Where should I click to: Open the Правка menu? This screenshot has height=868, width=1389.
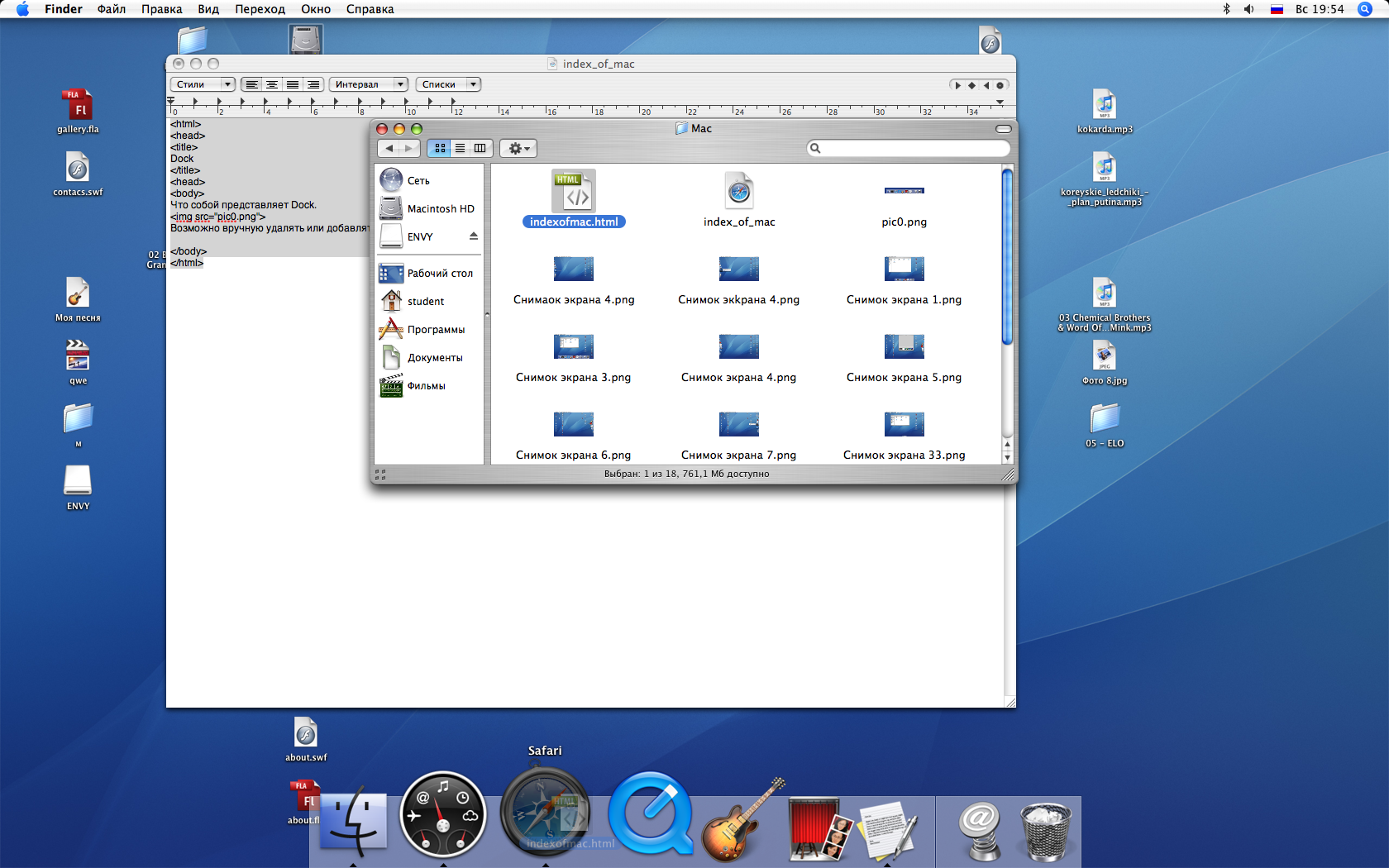pyautogui.click(x=162, y=9)
